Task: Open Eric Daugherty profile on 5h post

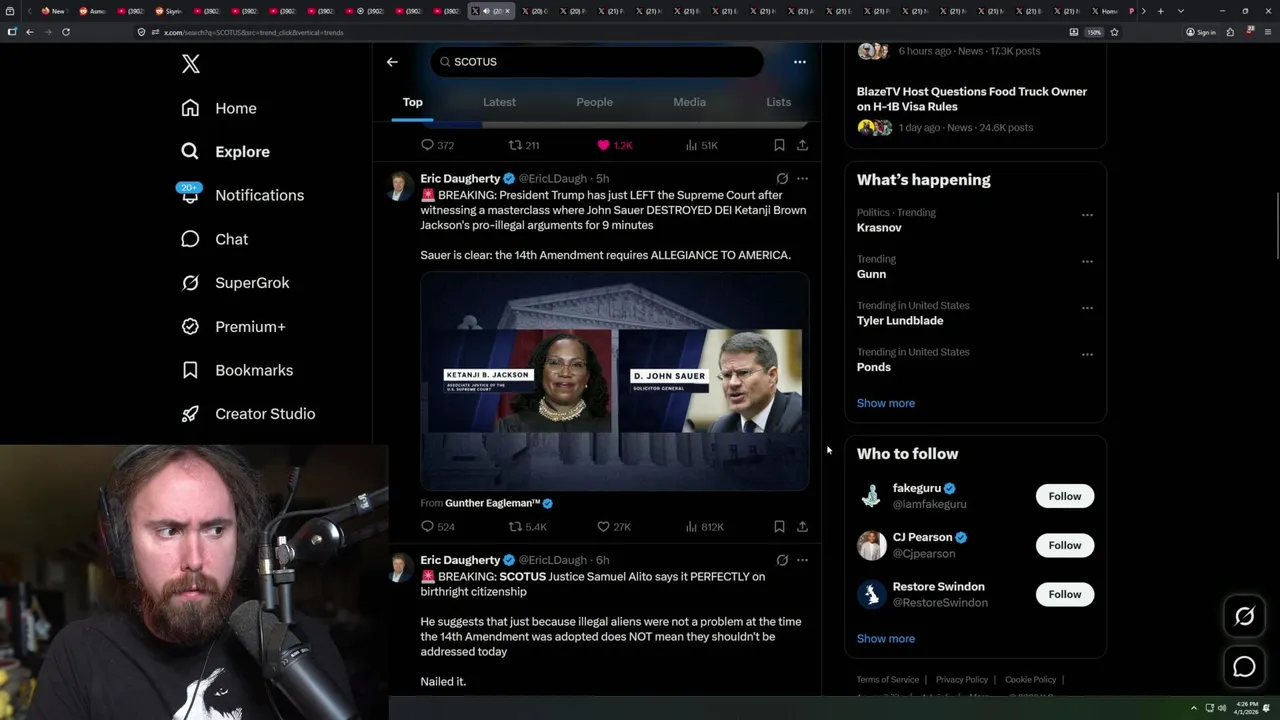Action: point(460,179)
